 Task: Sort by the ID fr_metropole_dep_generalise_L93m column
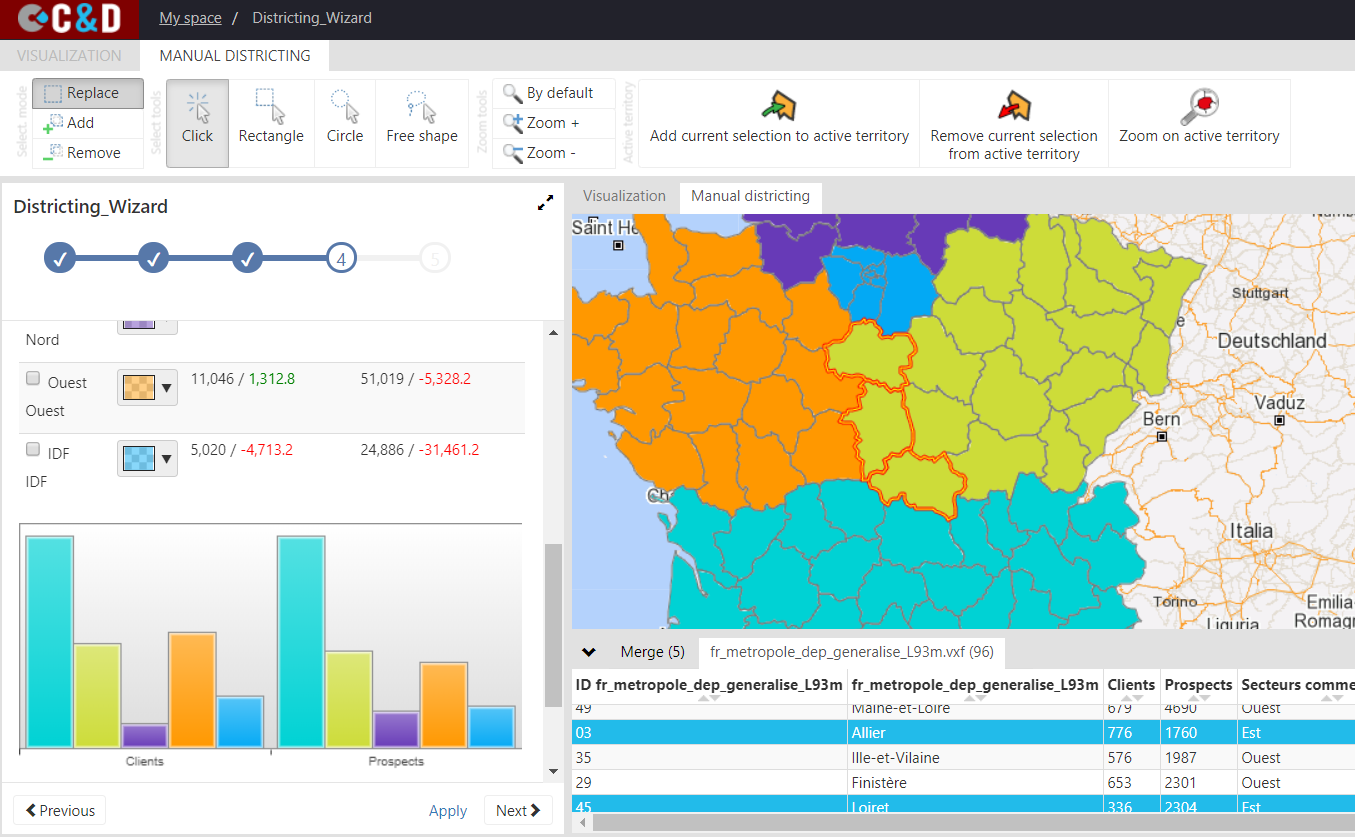click(709, 686)
